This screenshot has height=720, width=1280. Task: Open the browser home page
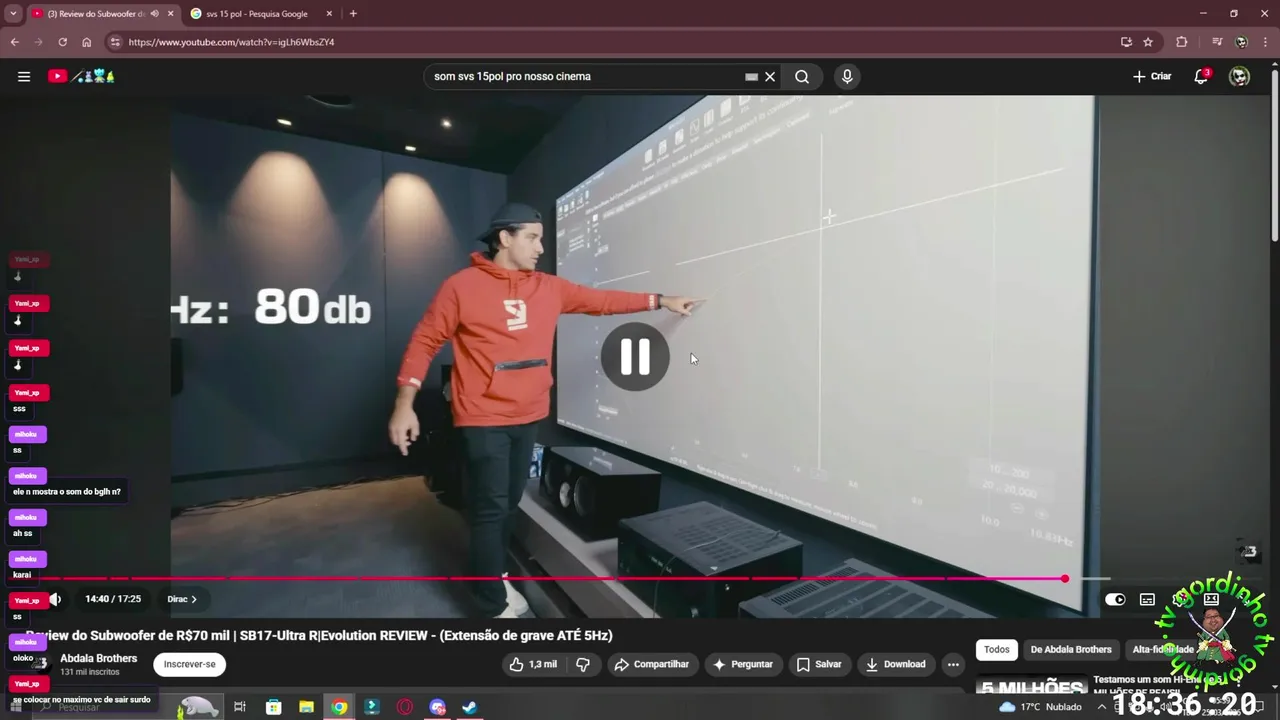(x=87, y=42)
